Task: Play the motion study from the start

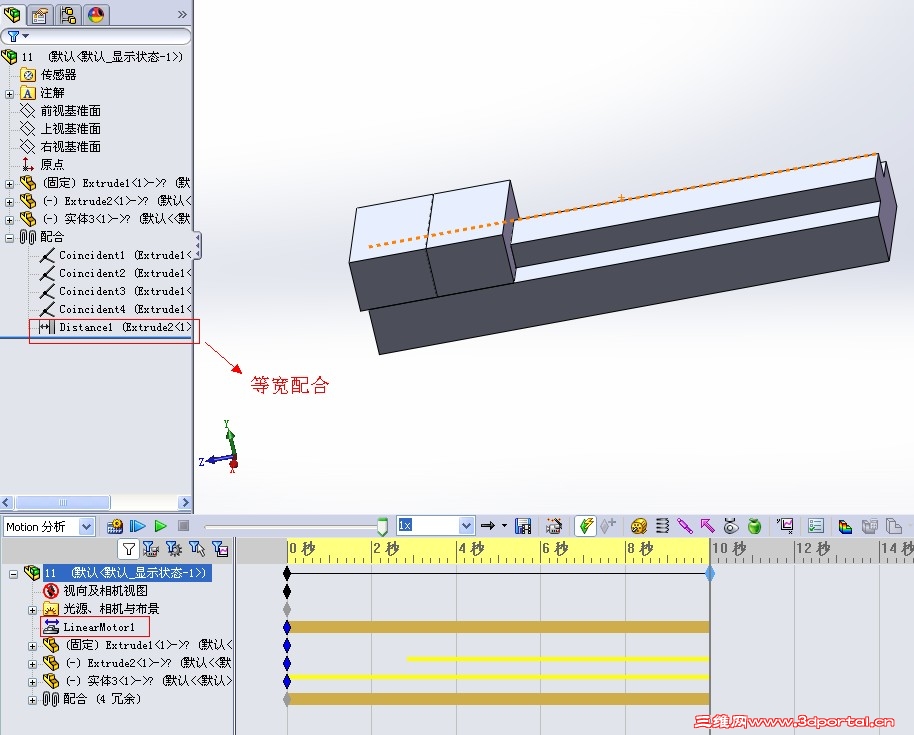Action: click(x=138, y=526)
